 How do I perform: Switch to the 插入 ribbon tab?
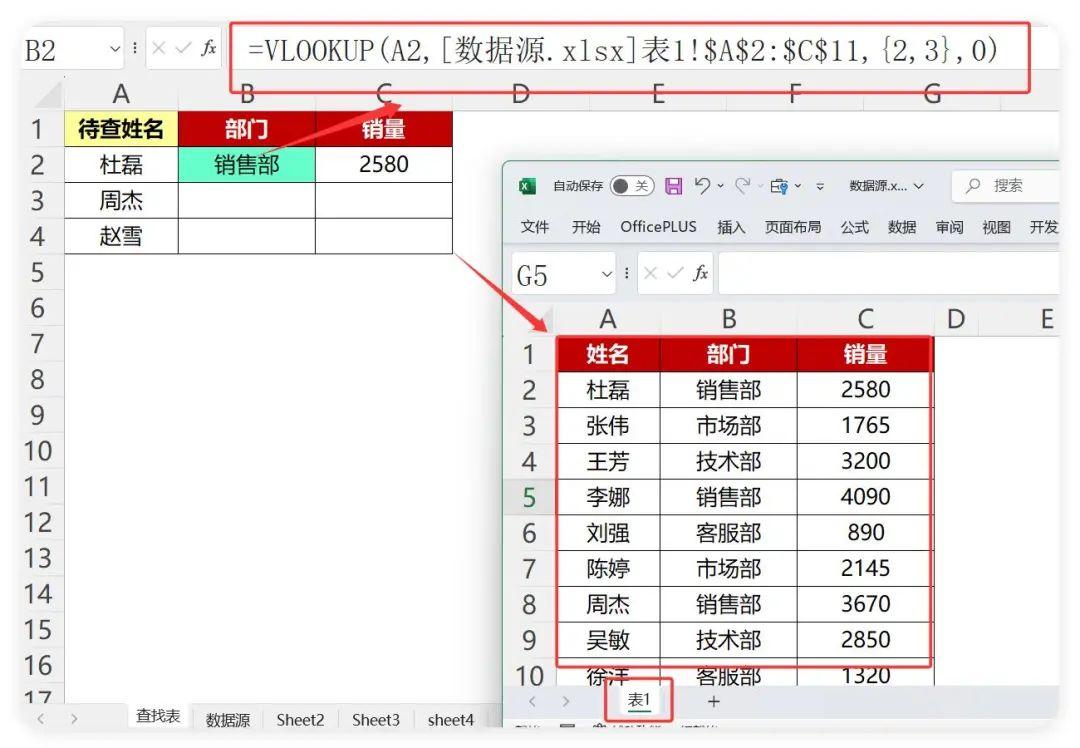(731, 227)
